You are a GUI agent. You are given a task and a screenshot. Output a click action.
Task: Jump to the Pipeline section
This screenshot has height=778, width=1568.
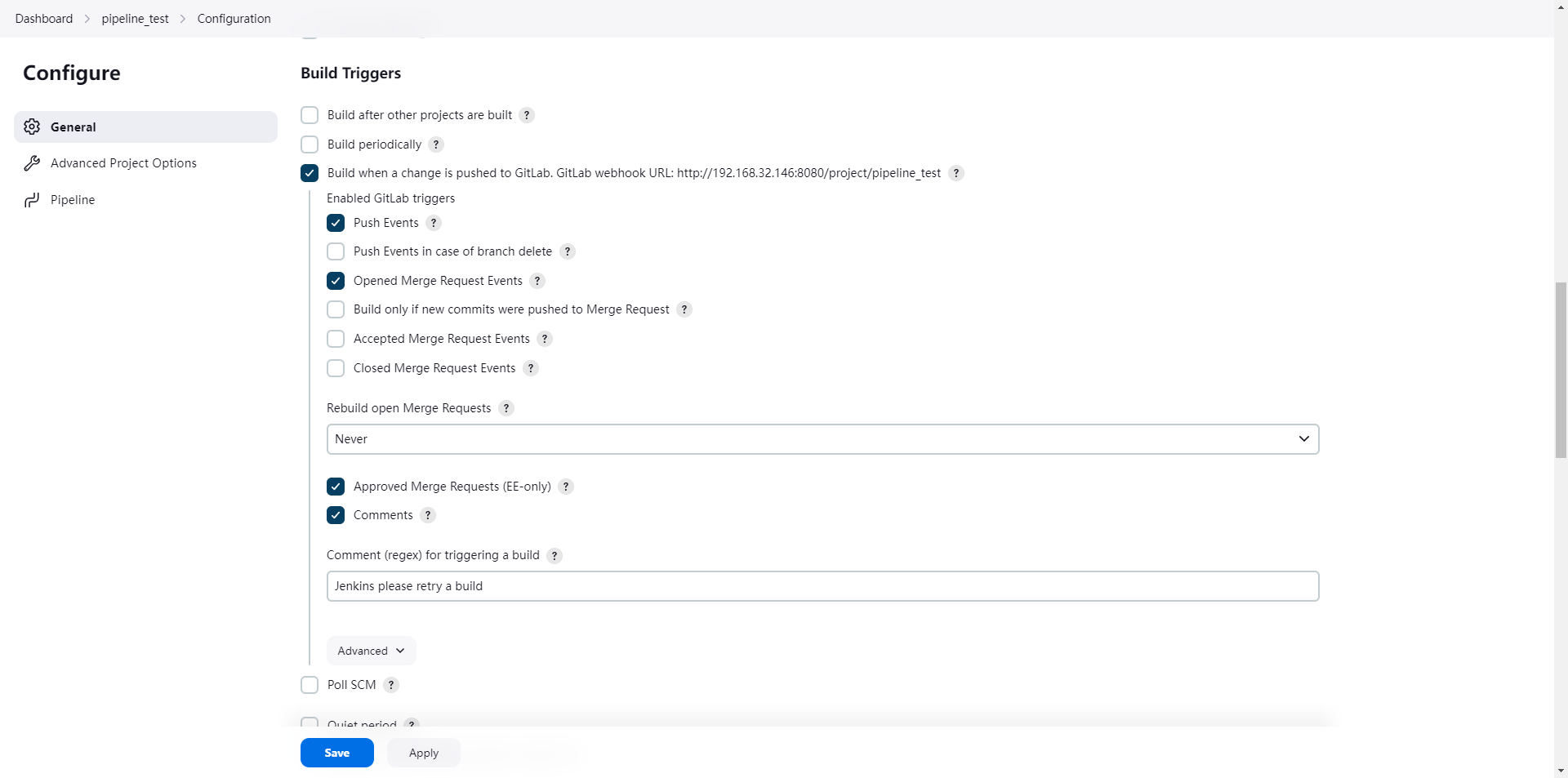[x=73, y=200]
